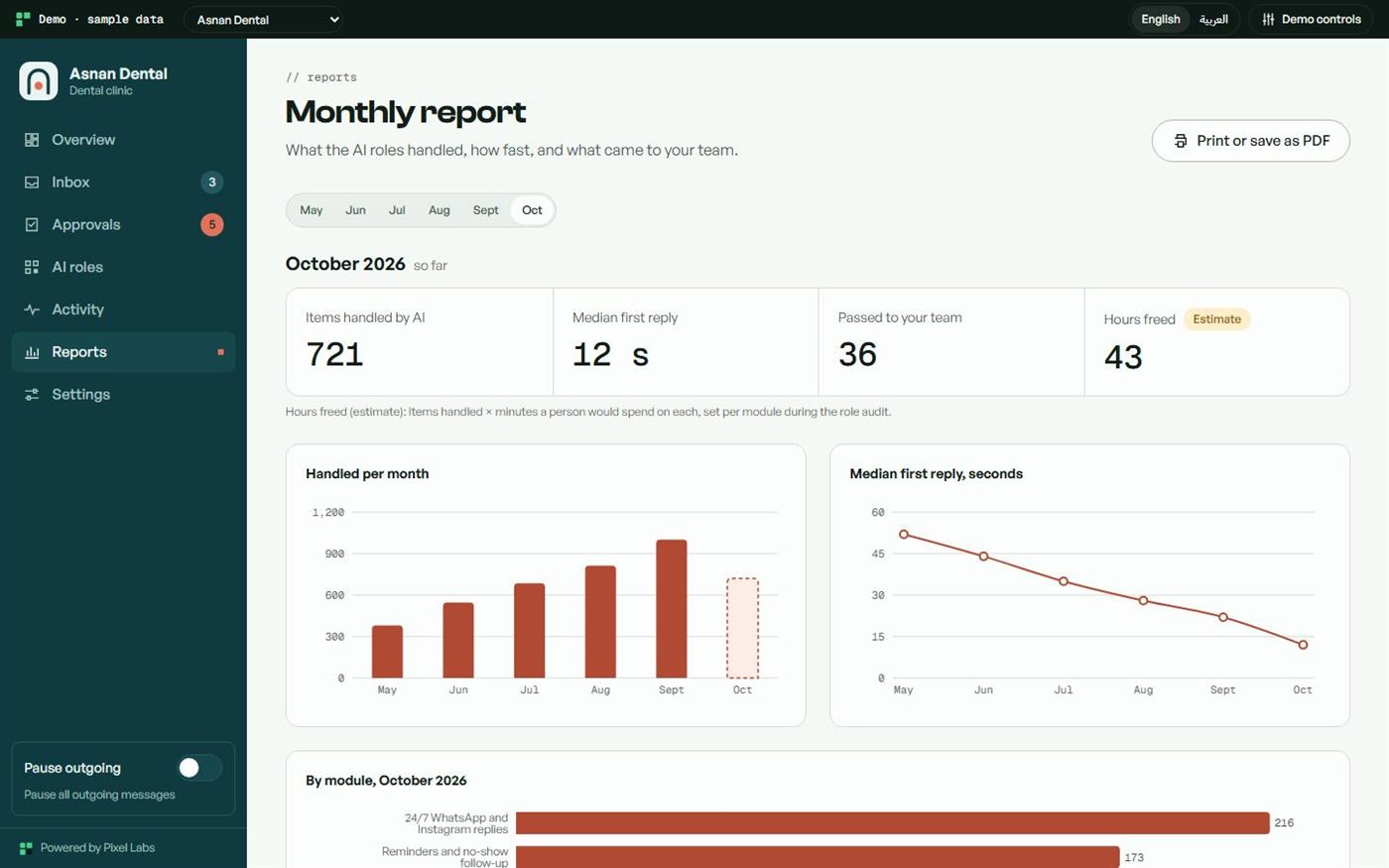Click the Sept bar in Handled per month
The image size is (1389, 868).
point(672,609)
